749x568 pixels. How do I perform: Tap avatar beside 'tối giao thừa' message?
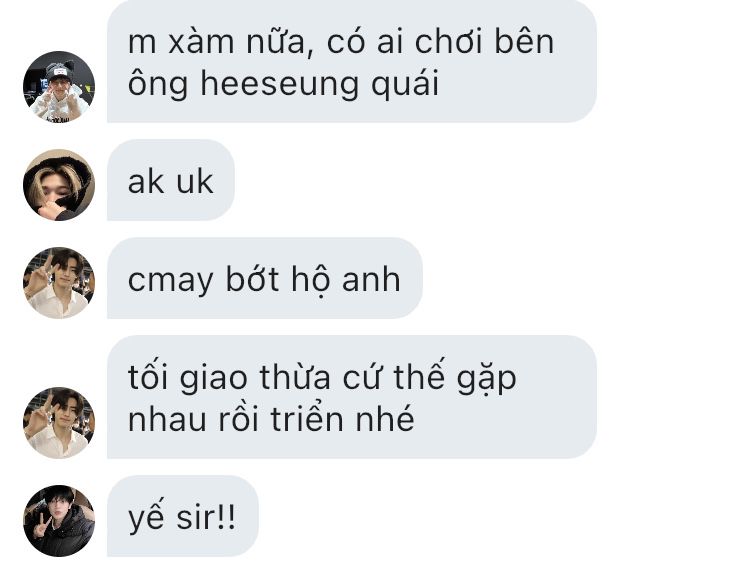(59, 422)
